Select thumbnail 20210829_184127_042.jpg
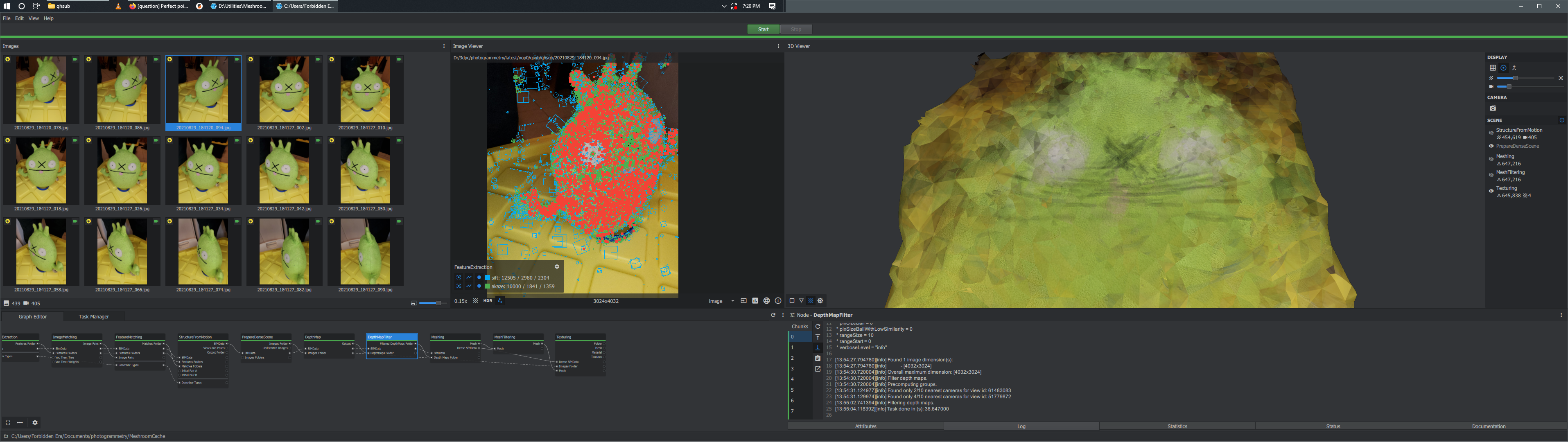 (x=284, y=174)
